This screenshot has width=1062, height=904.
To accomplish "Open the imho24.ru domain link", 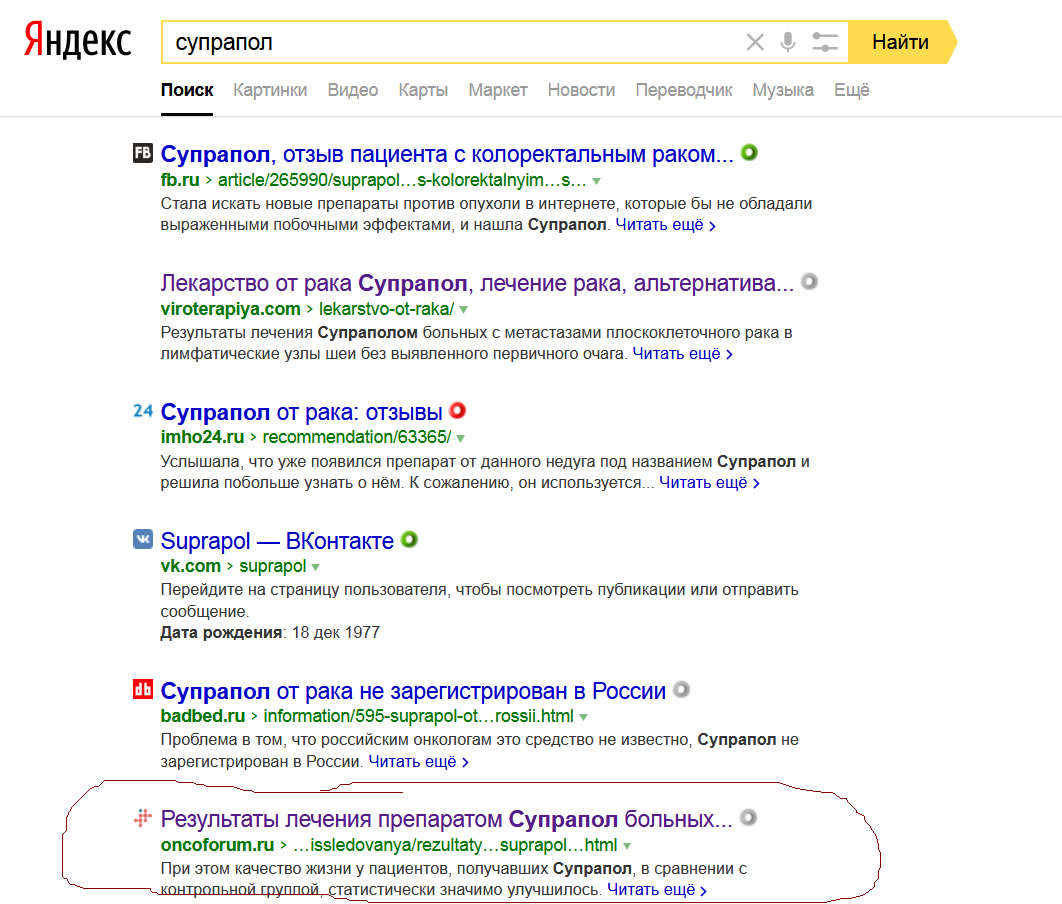I will pyautogui.click(x=202, y=437).
